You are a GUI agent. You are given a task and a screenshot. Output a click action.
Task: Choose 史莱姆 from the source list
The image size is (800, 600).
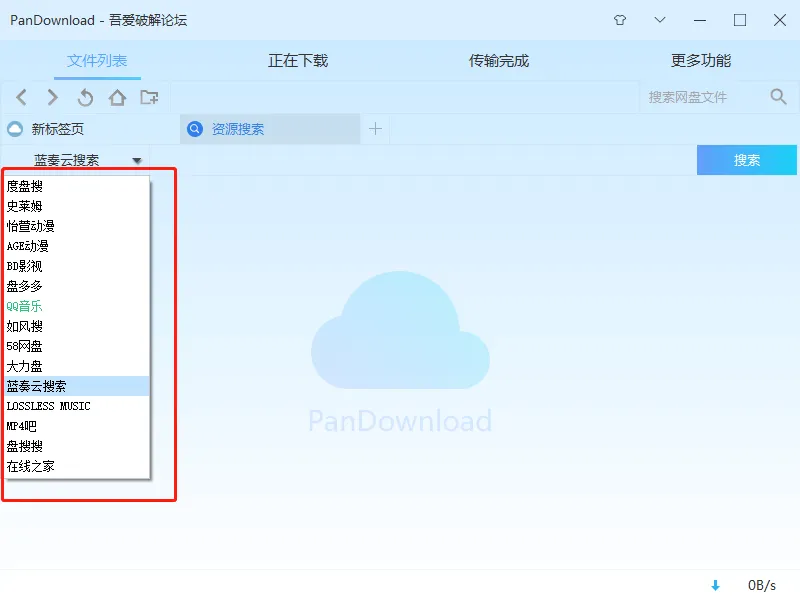click(77, 206)
